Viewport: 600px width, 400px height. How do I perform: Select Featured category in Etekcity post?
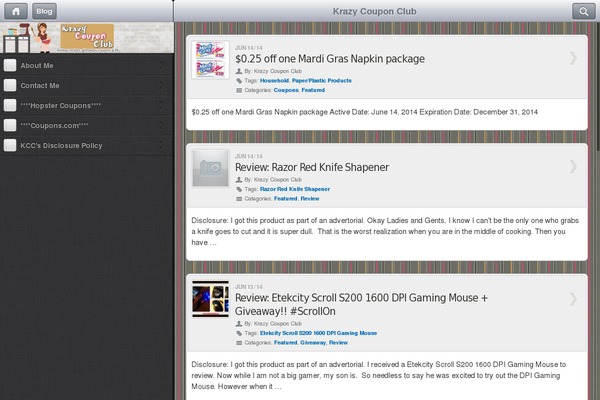(x=285, y=343)
